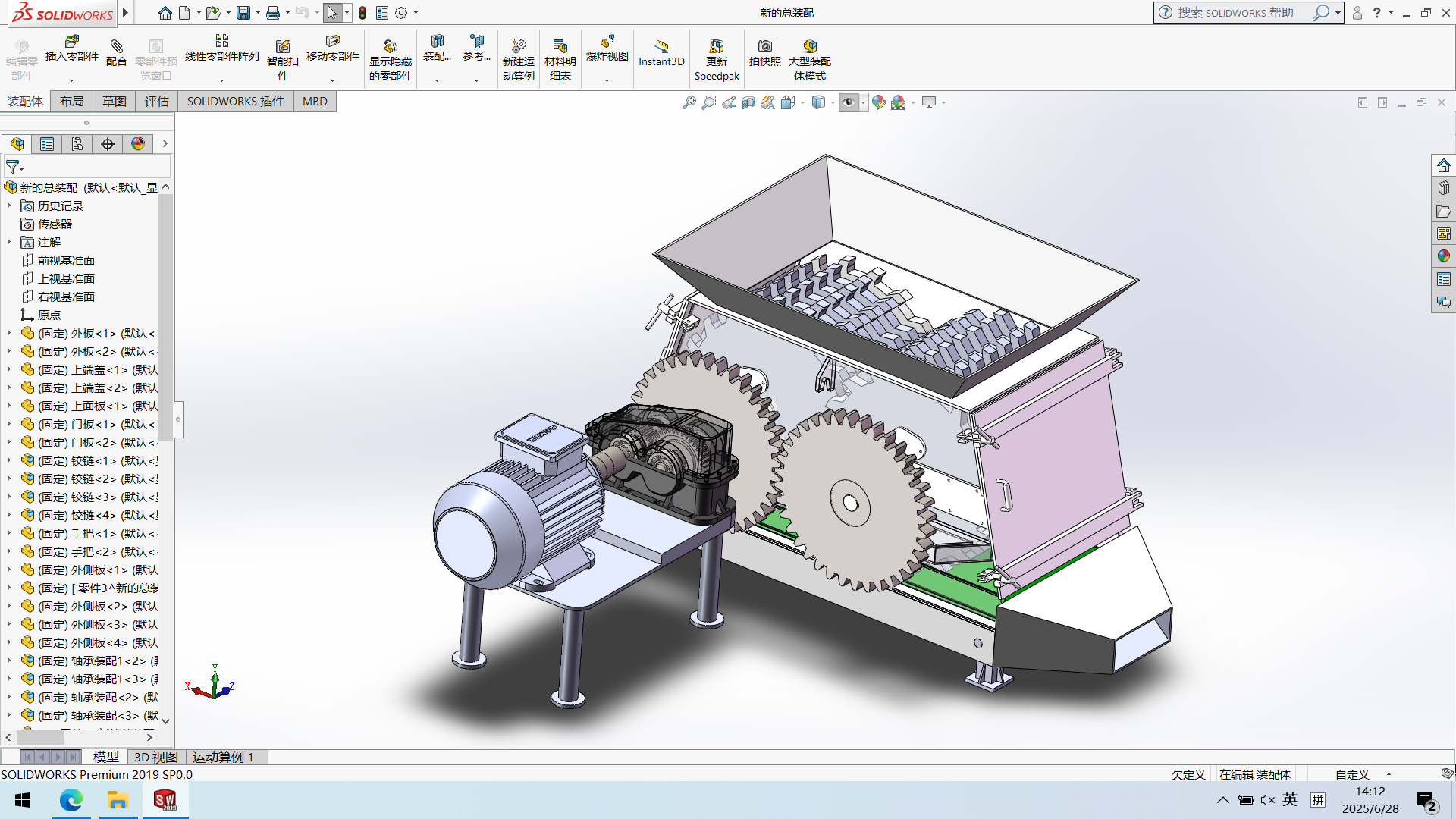The image size is (1456, 819).
Task: Open the Exploded View dropdown arrow
Action: pyautogui.click(x=607, y=80)
